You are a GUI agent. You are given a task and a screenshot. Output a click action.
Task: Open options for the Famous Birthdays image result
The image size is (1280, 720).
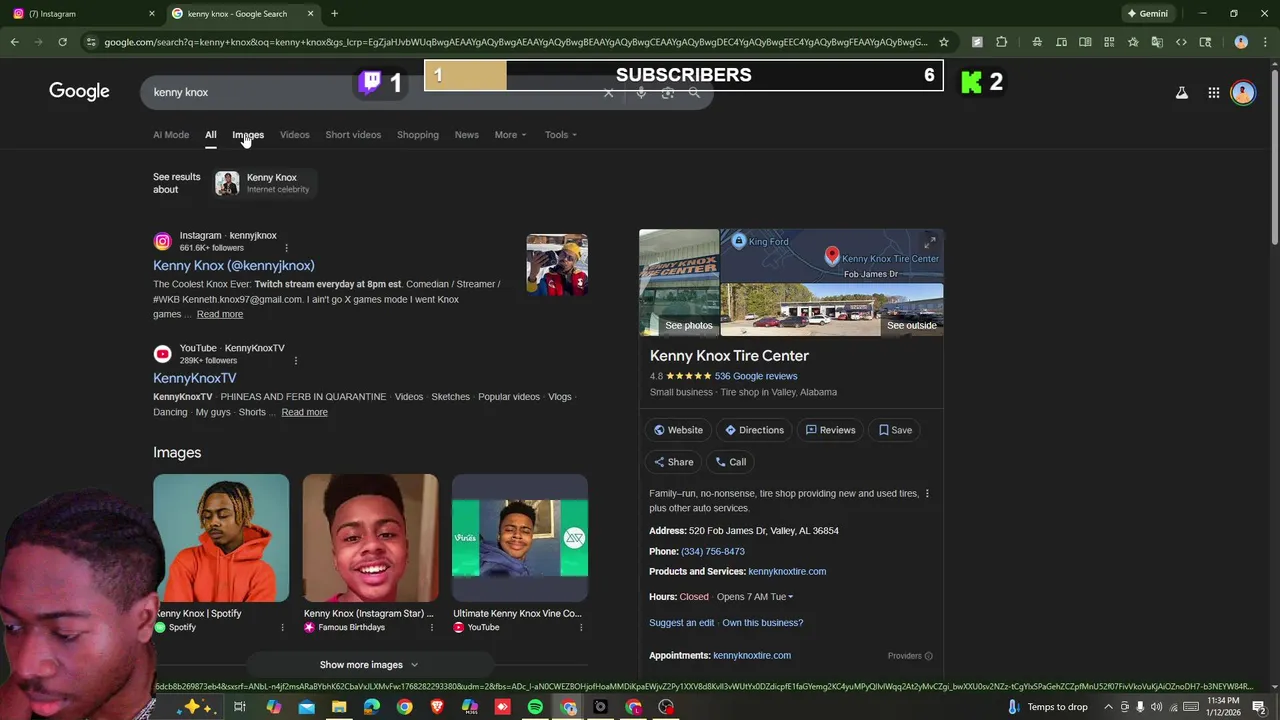pyautogui.click(x=431, y=627)
